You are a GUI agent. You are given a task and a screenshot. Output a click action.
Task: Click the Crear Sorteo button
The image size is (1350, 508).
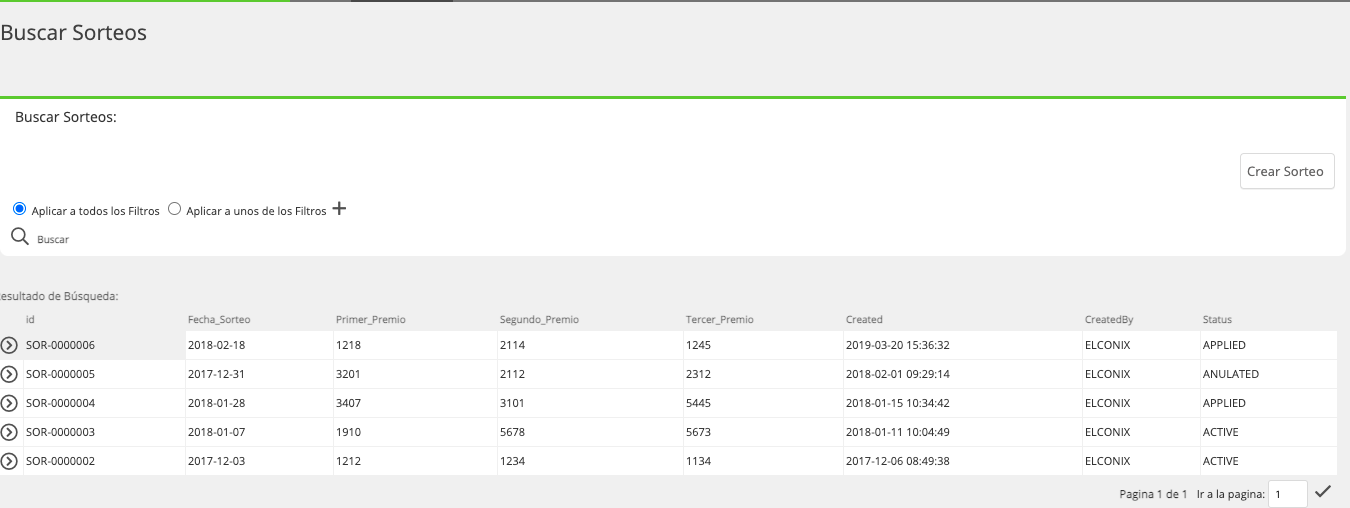[x=1287, y=171]
